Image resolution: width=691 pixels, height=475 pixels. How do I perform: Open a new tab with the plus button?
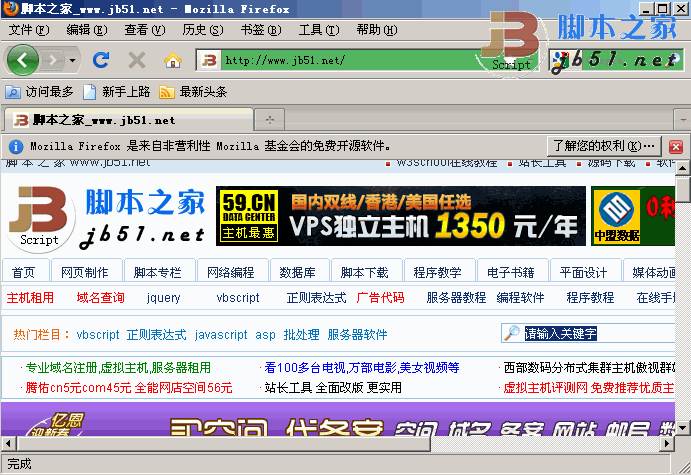[270, 120]
